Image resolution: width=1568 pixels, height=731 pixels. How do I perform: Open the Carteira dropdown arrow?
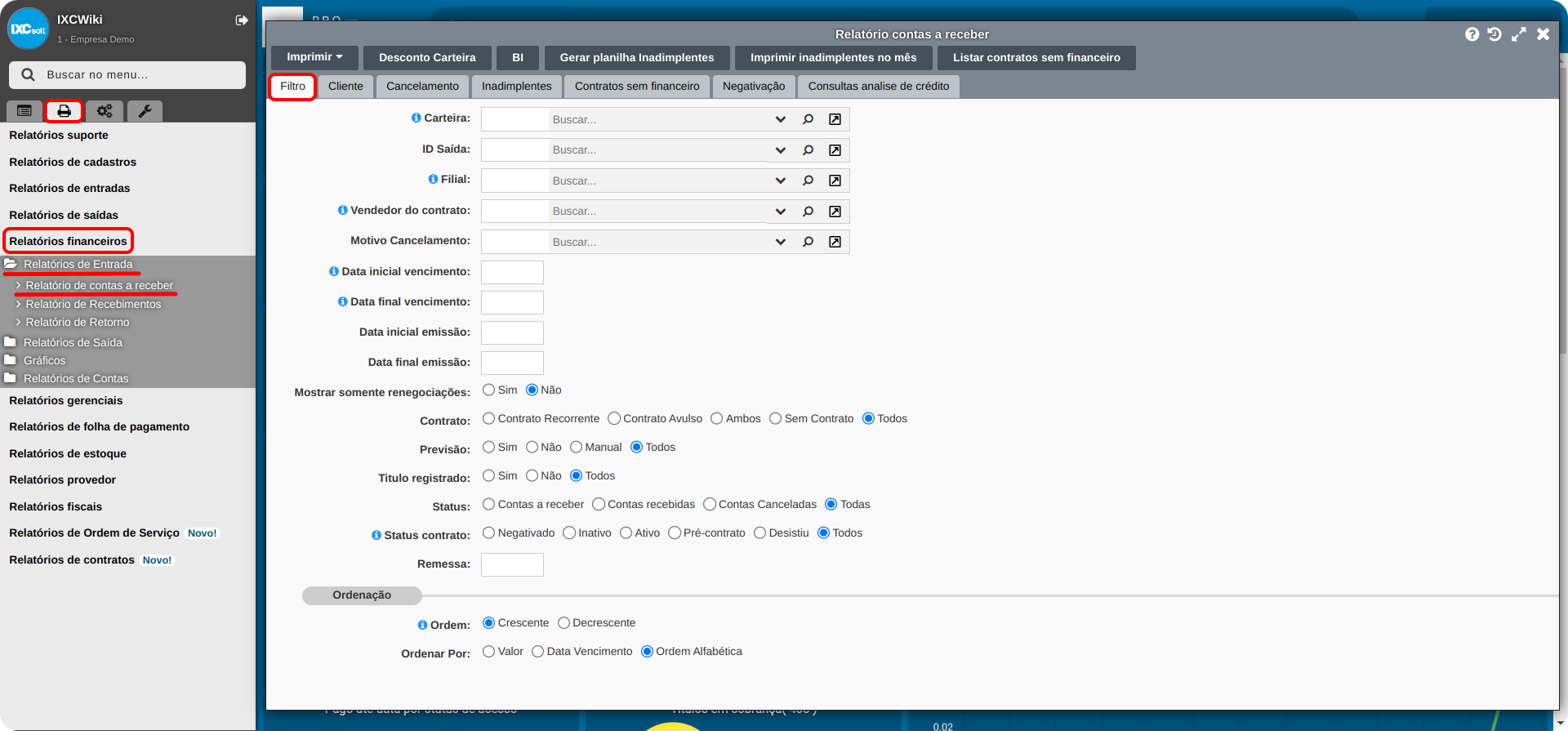coord(780,119)
